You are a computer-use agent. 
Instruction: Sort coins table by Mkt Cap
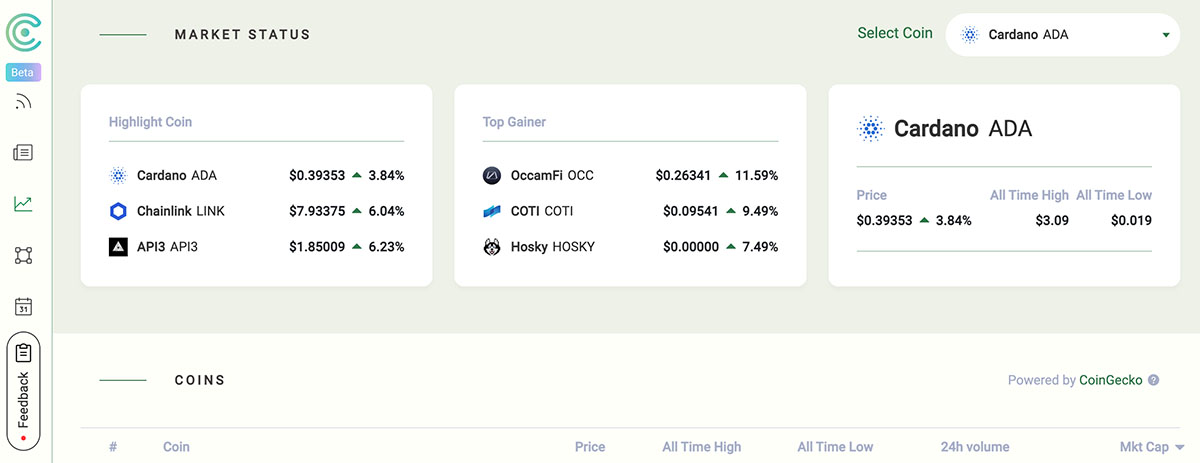click(1152, 447)
